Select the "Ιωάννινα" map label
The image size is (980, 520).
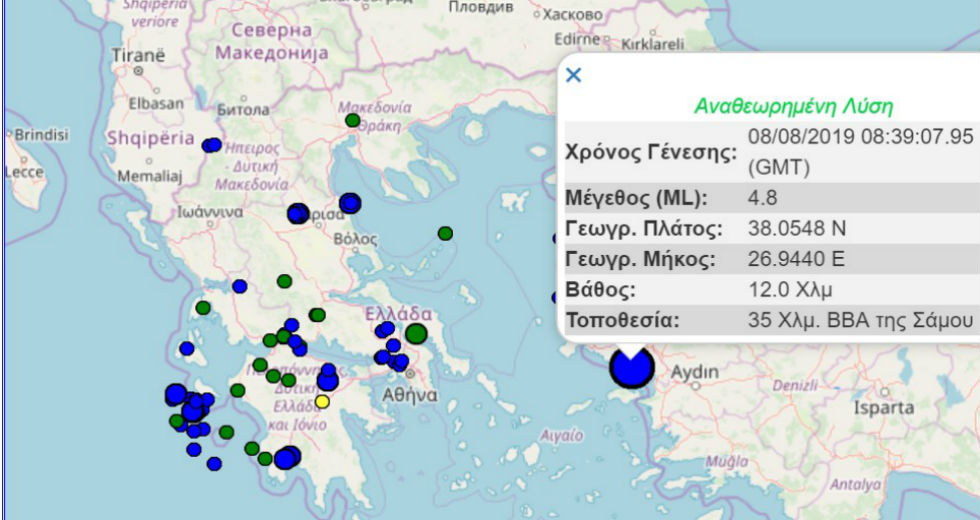click(210, 212)
